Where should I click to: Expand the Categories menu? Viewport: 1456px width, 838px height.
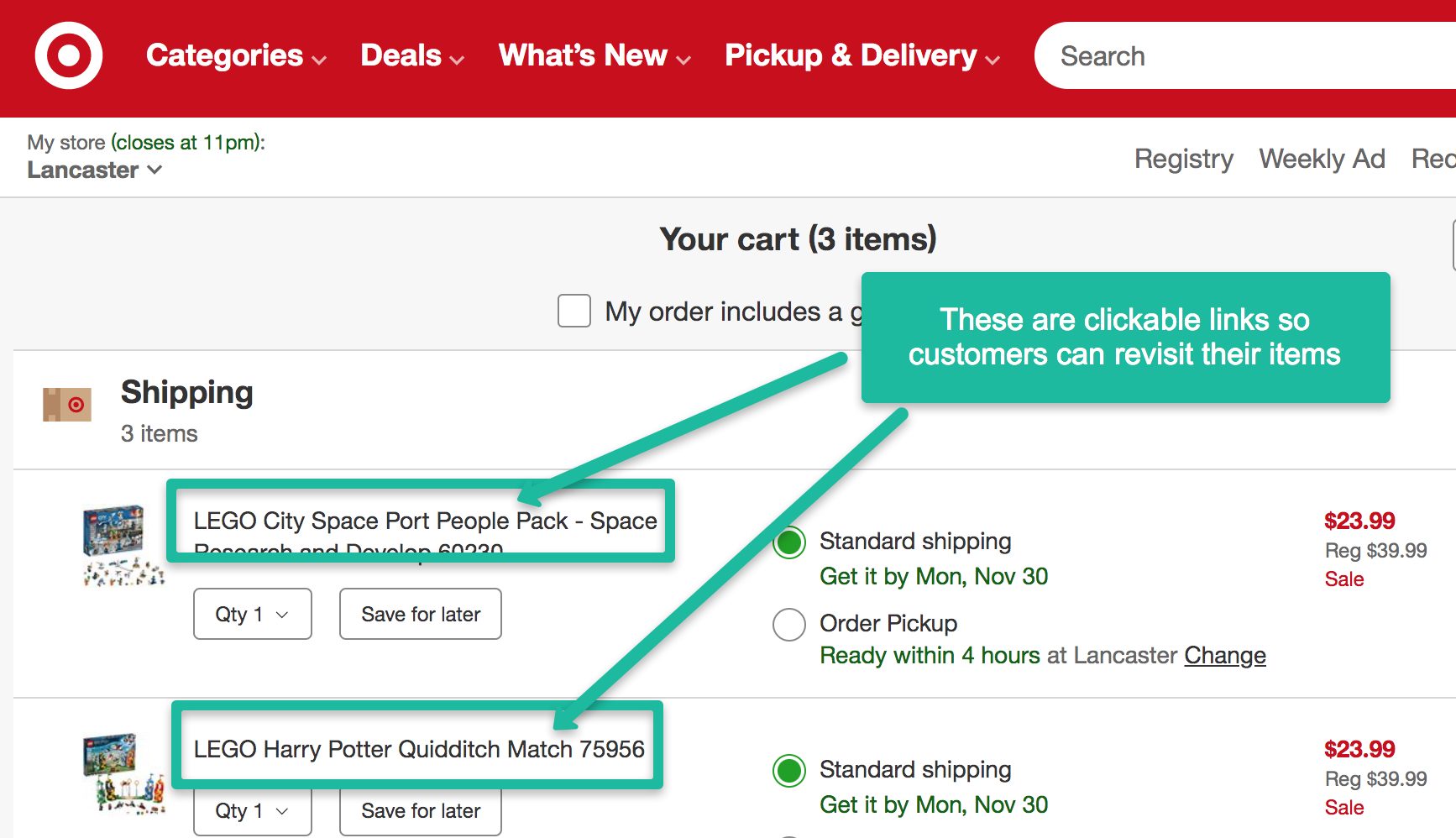pyautogui.click(x=236, y=55)
